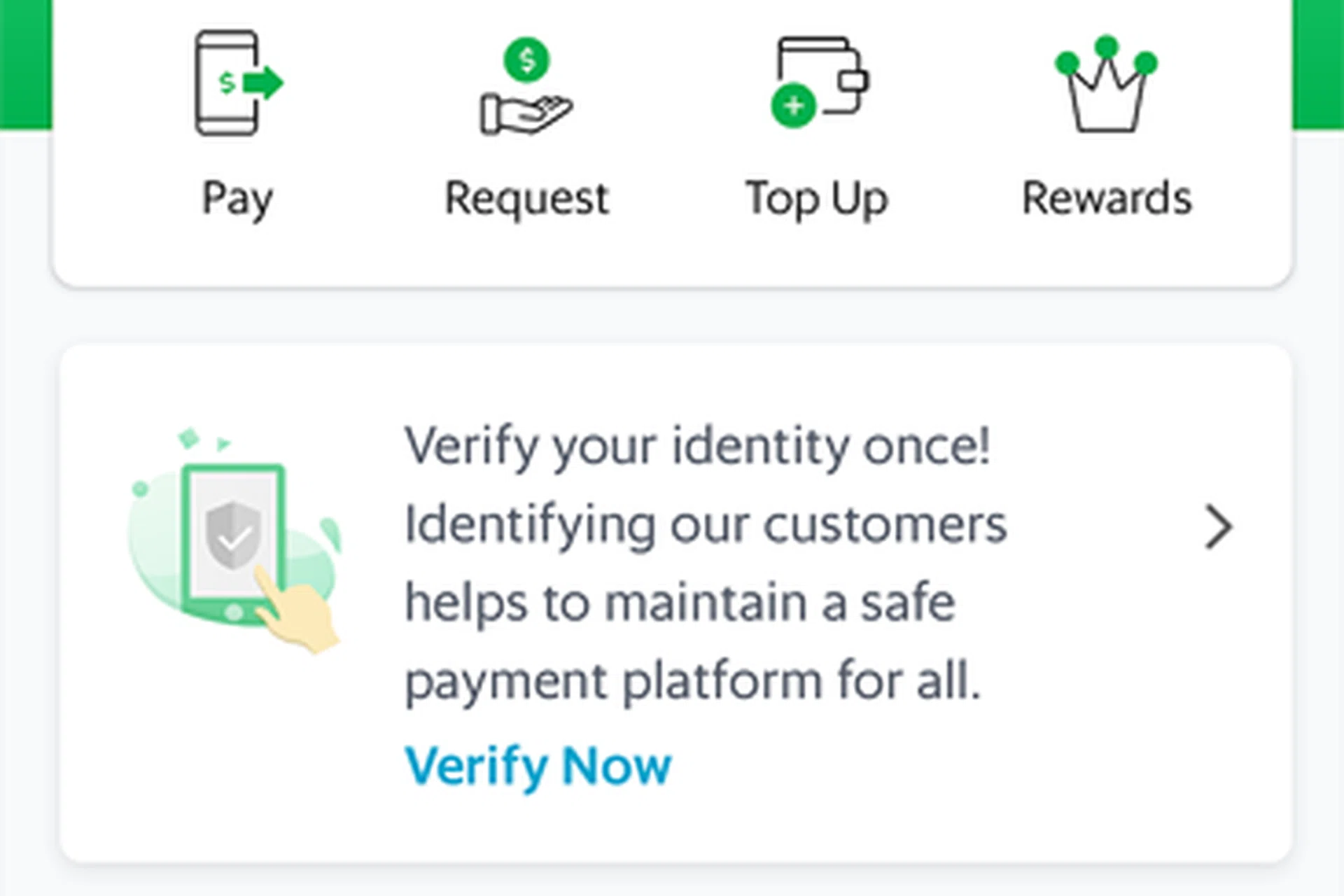Click the green dollar coin above hand
Image resolution: width=1344 pixels, height=896 pixels.
pos(526,59)
